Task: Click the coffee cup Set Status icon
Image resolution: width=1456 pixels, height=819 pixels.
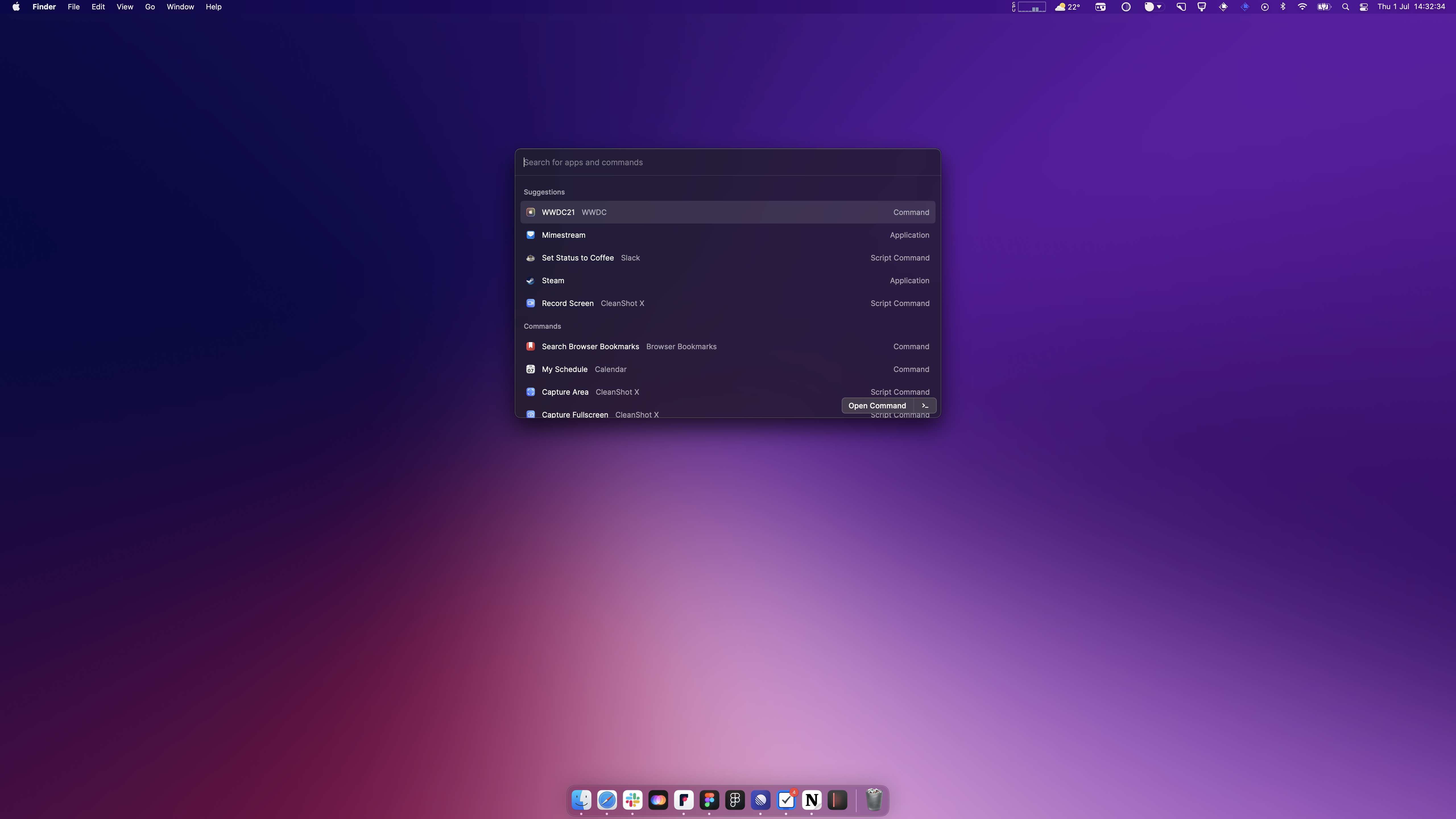Action: tap(530, 258)
